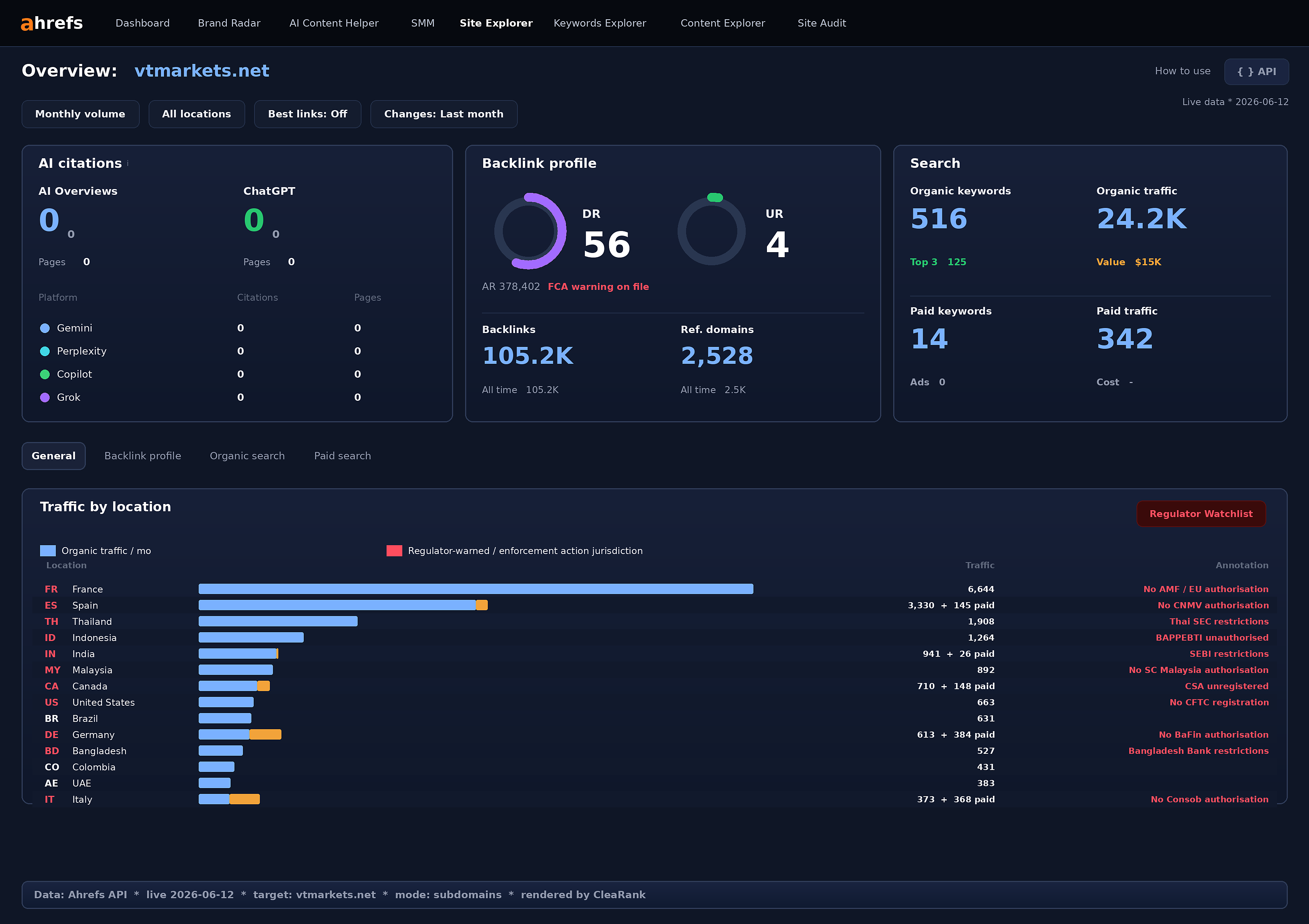
Task: Click the Regulator Watchlist button
Action: (x=1201, y=514)
